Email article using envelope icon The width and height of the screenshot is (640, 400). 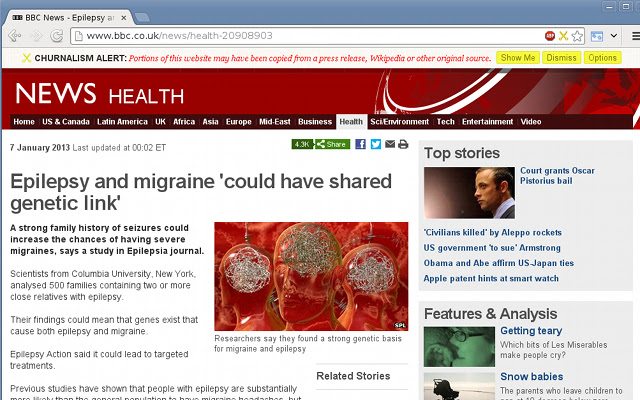pyautogui.click(x=390, y=144)
